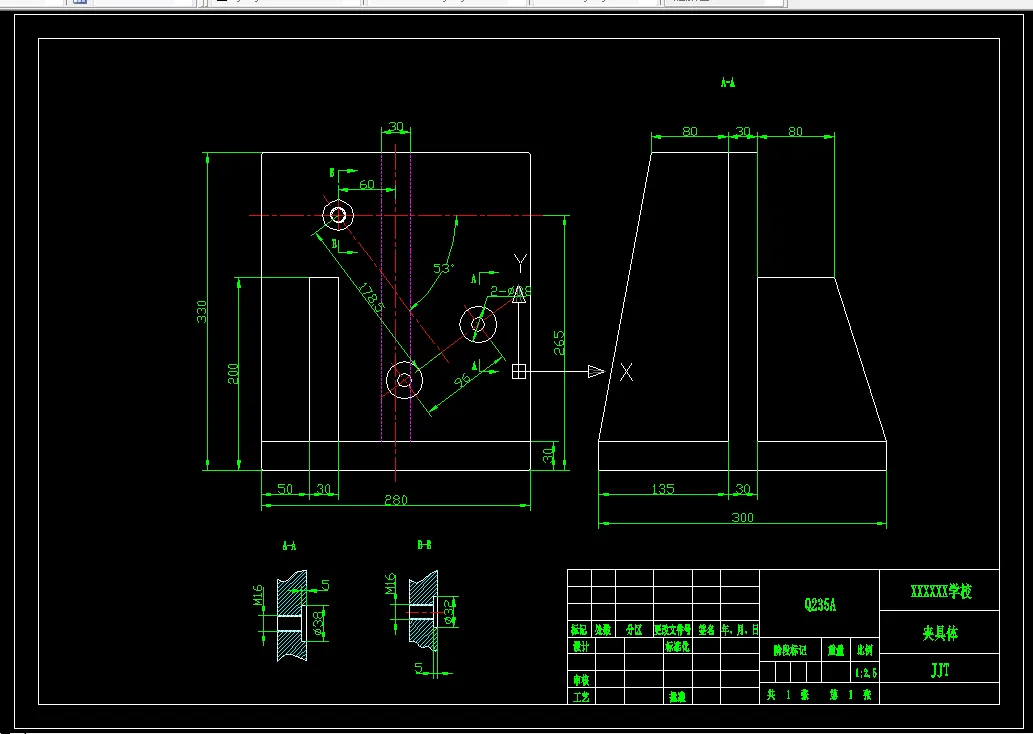Click the ø38 counterbore dimension
This screenshot has height=734, width=1033.
pyautogui.click(x=318, y=623)
